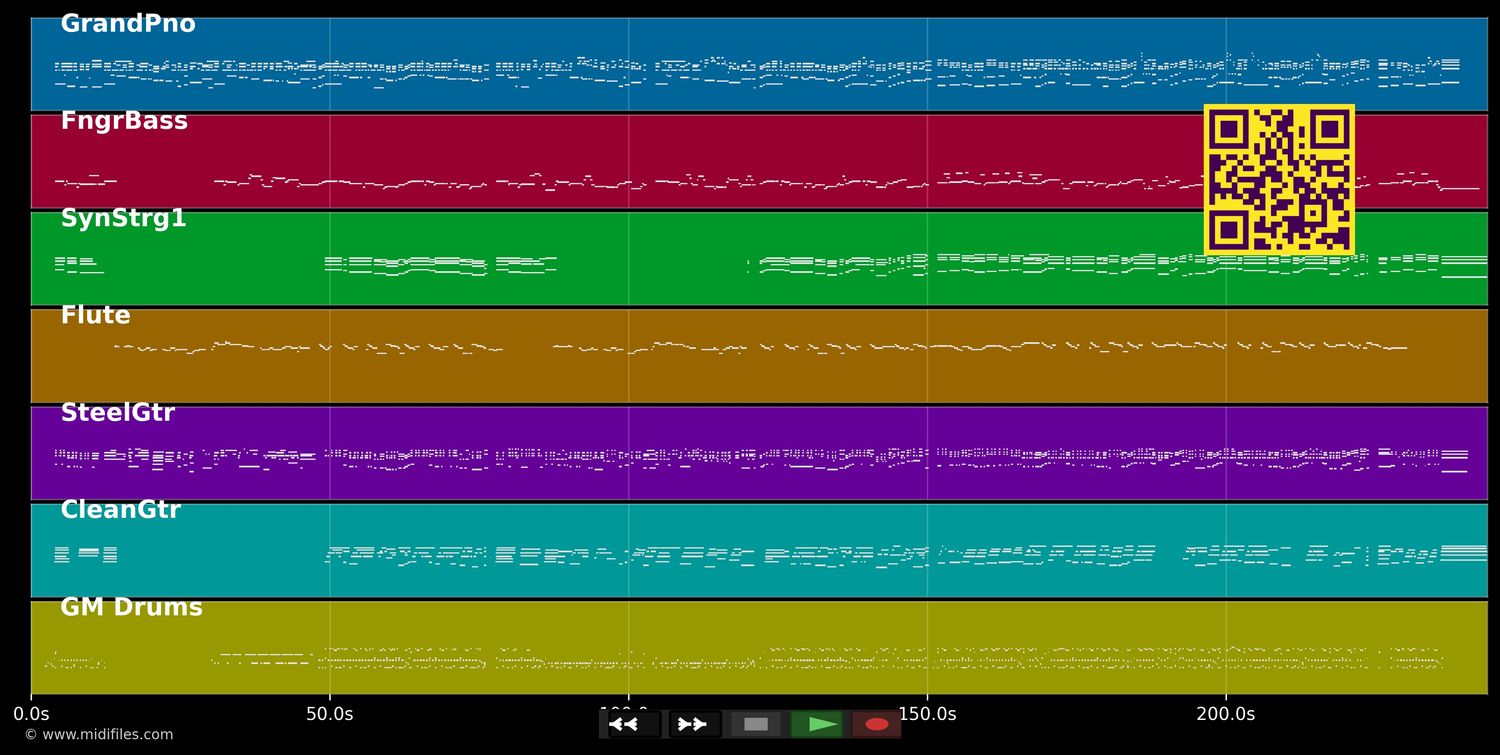Jump to the 150.0s timeline marker
Viewport: 1500px width, 755px height.
coord(927,714)
